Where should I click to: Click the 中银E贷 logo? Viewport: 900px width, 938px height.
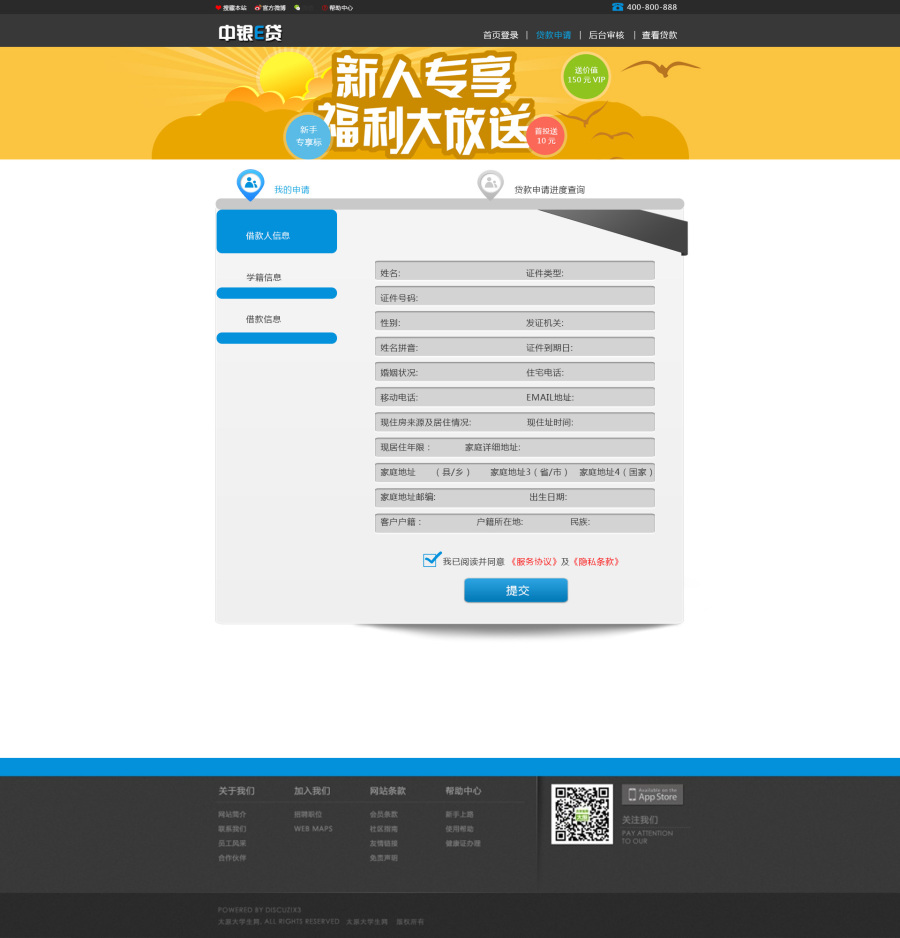click(x=252, y=32)
